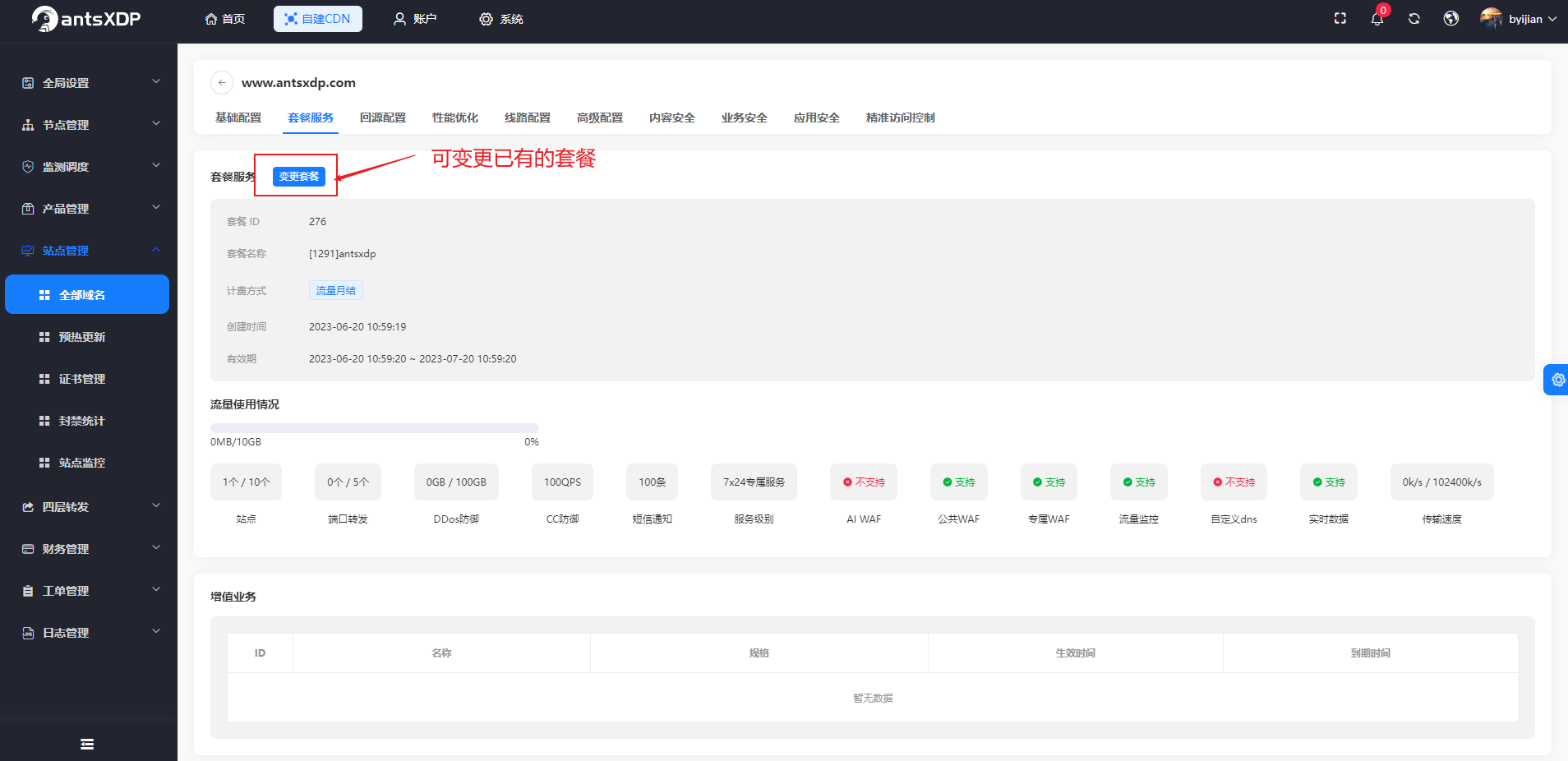This screenshot has width=1568, height=761.
Task: Switch to the 基础配置 tab
Action: coord(238,118)
